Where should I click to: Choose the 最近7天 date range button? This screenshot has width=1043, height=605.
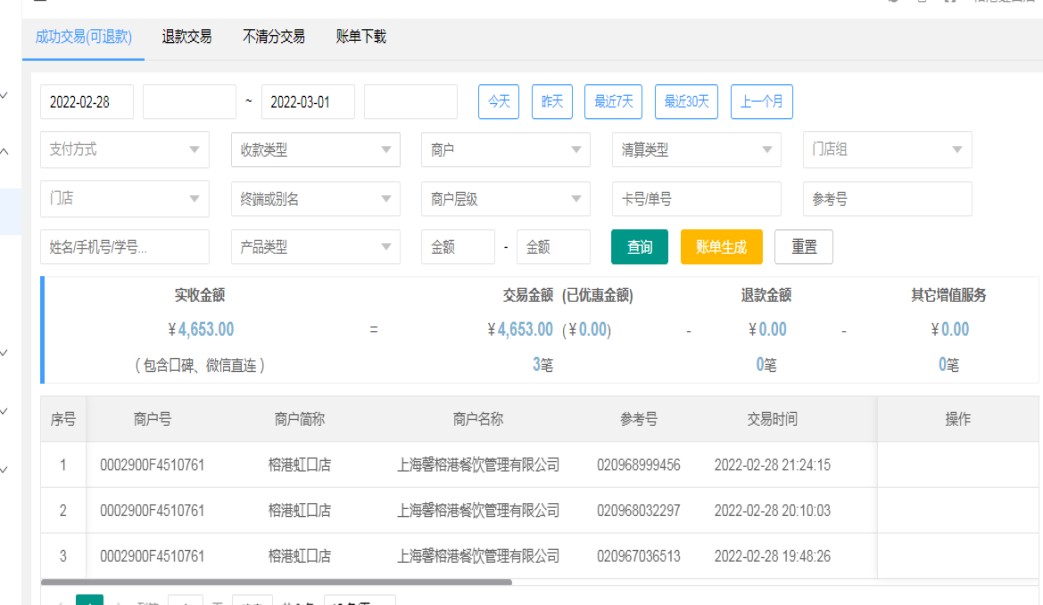(x=613, y=102)
